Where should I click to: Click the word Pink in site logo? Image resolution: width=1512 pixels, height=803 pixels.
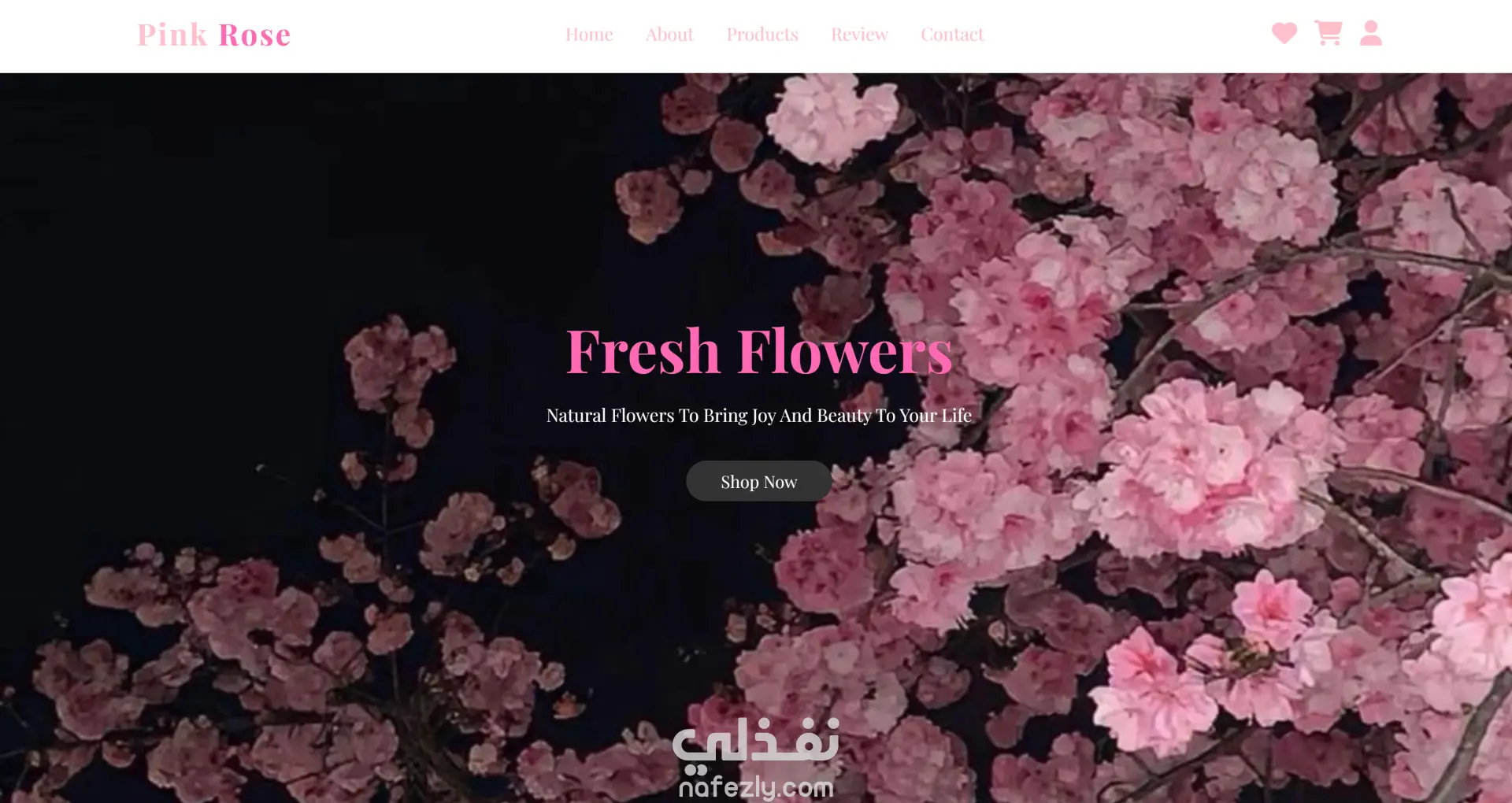click(x=172, y=35)
